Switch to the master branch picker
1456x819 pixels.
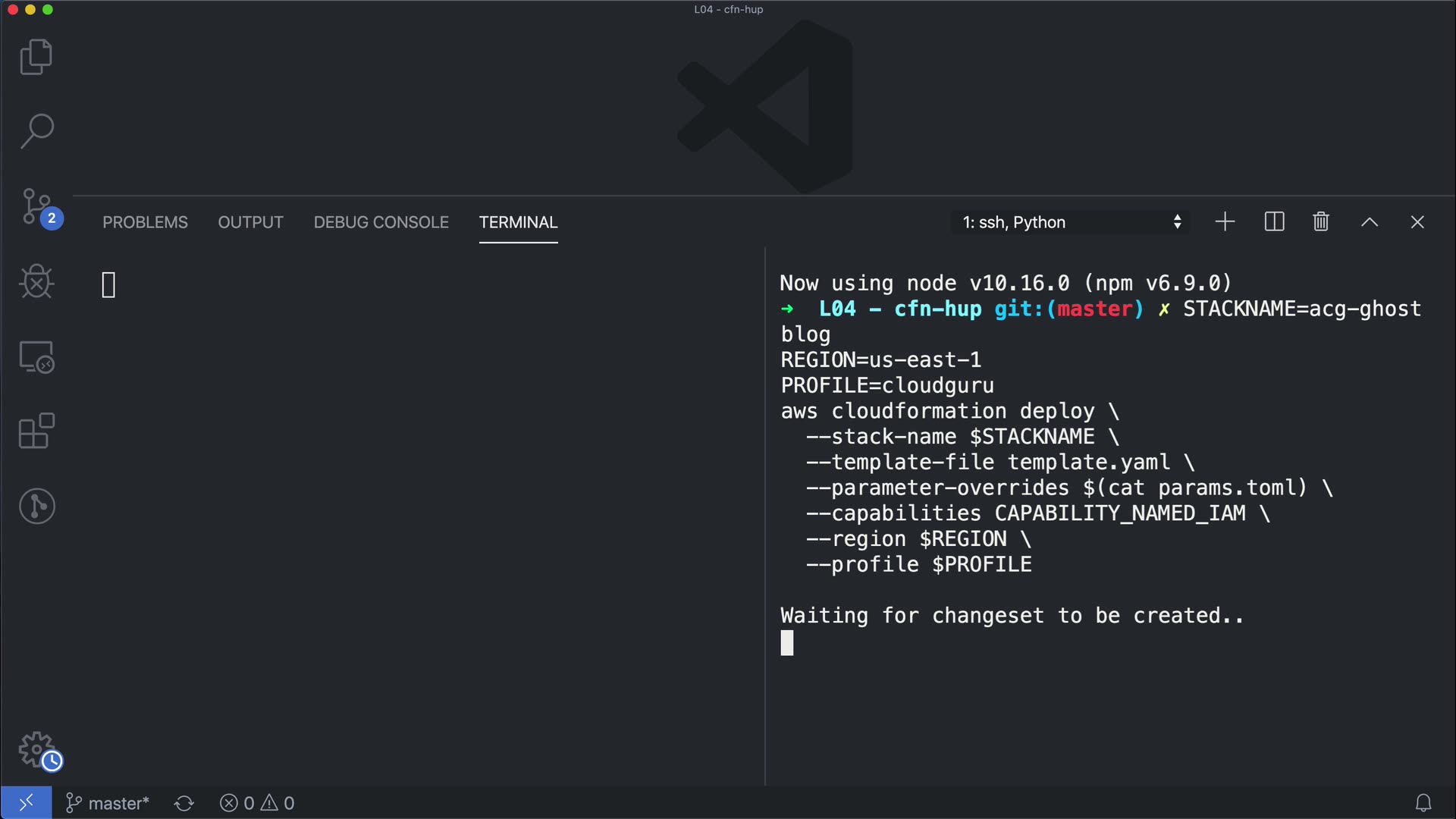click(x=108, y=803)
